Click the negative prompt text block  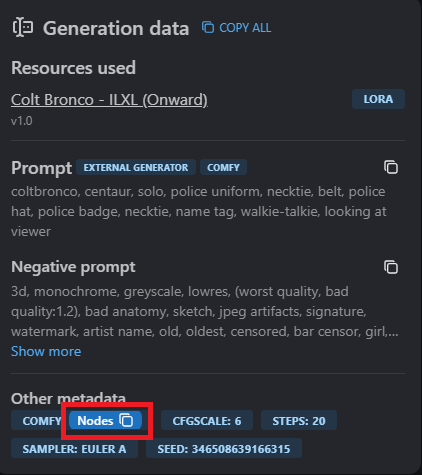tap(205, 311)
